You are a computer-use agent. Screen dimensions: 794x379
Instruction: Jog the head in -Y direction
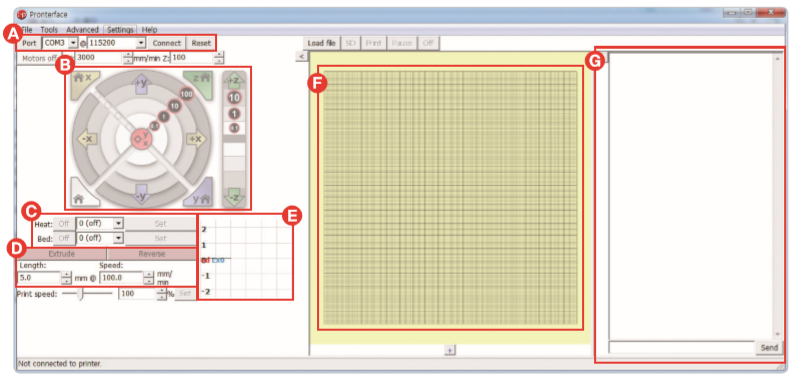pyautogui.click(x=141, y=194)
